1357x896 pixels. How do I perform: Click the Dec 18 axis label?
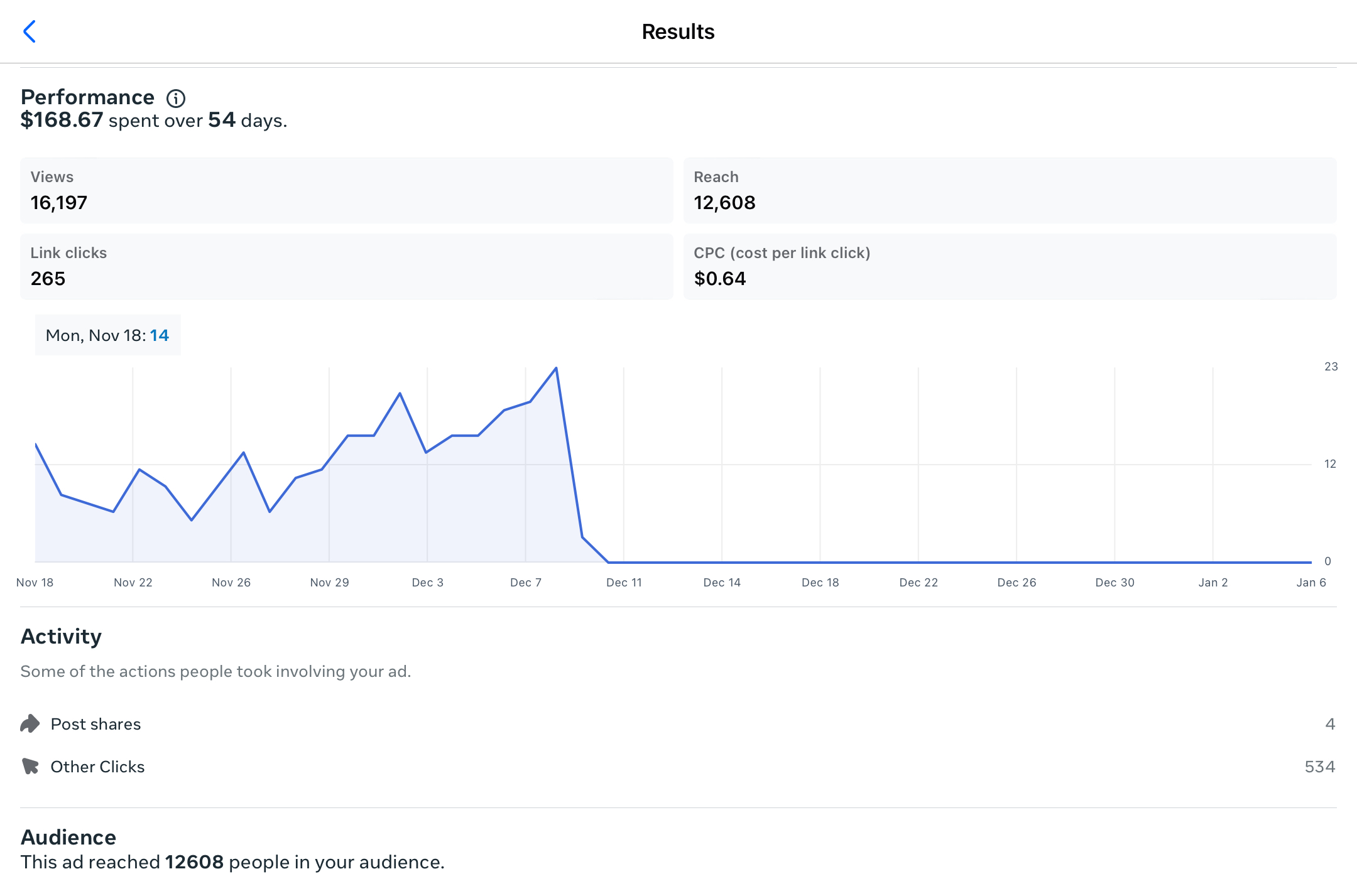[820, 583]
